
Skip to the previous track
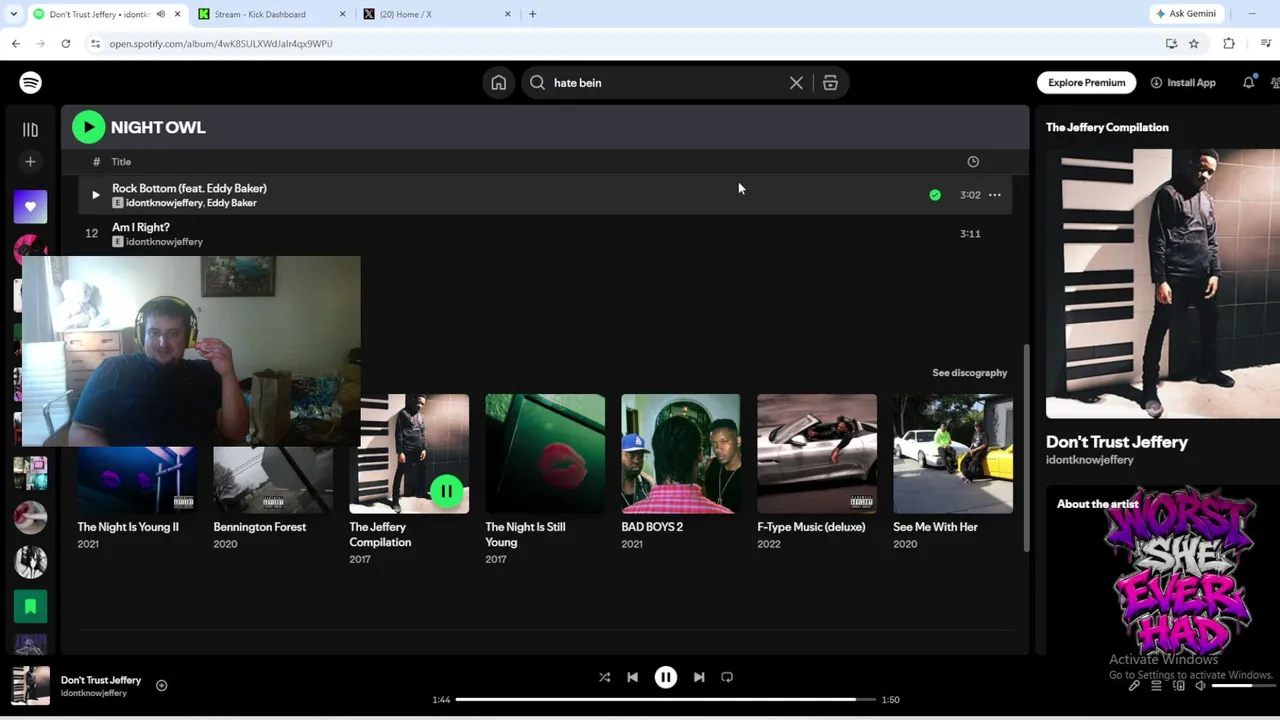coord(632,677)
